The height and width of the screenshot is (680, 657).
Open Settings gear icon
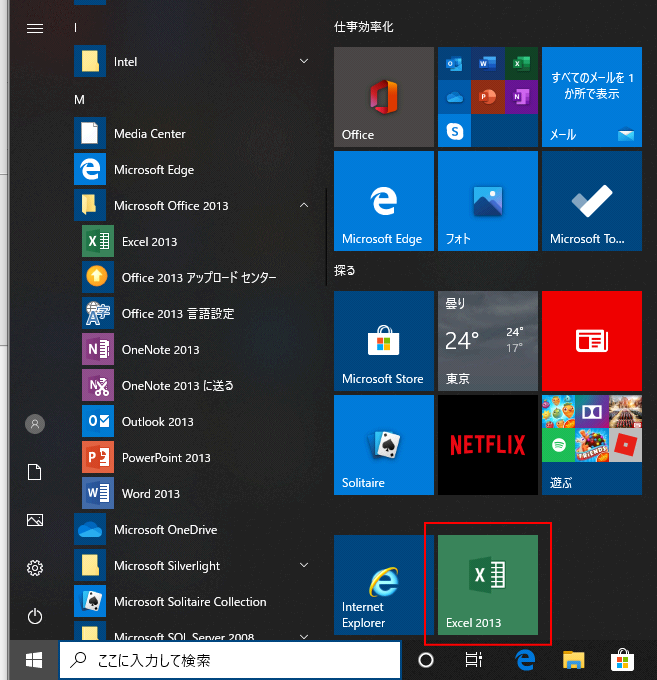click(x=35, y=568)
